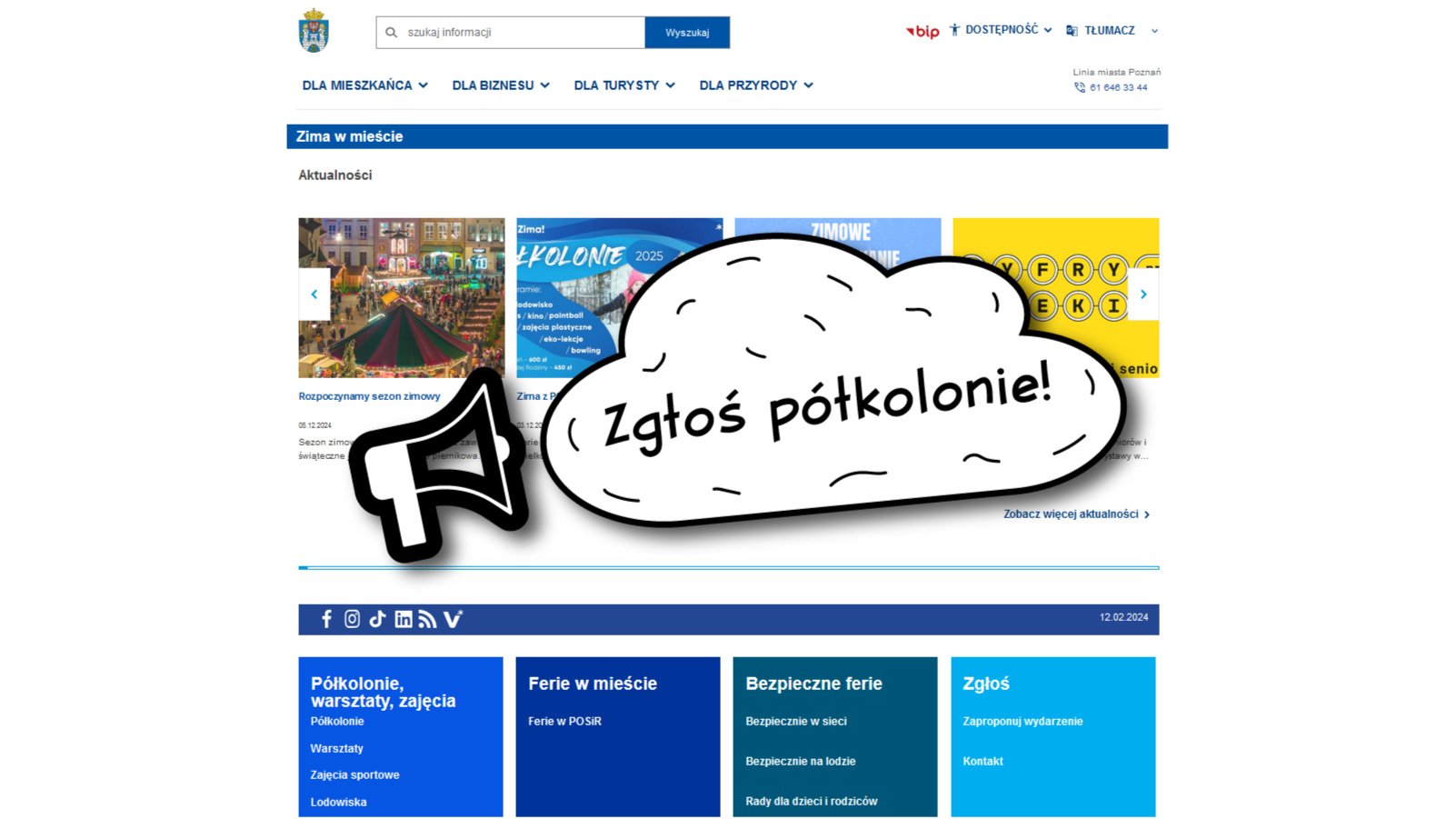The image size is (1456, 819).
Task: Click the phone icon for Poznań hotline
Action: (1080, 87)
